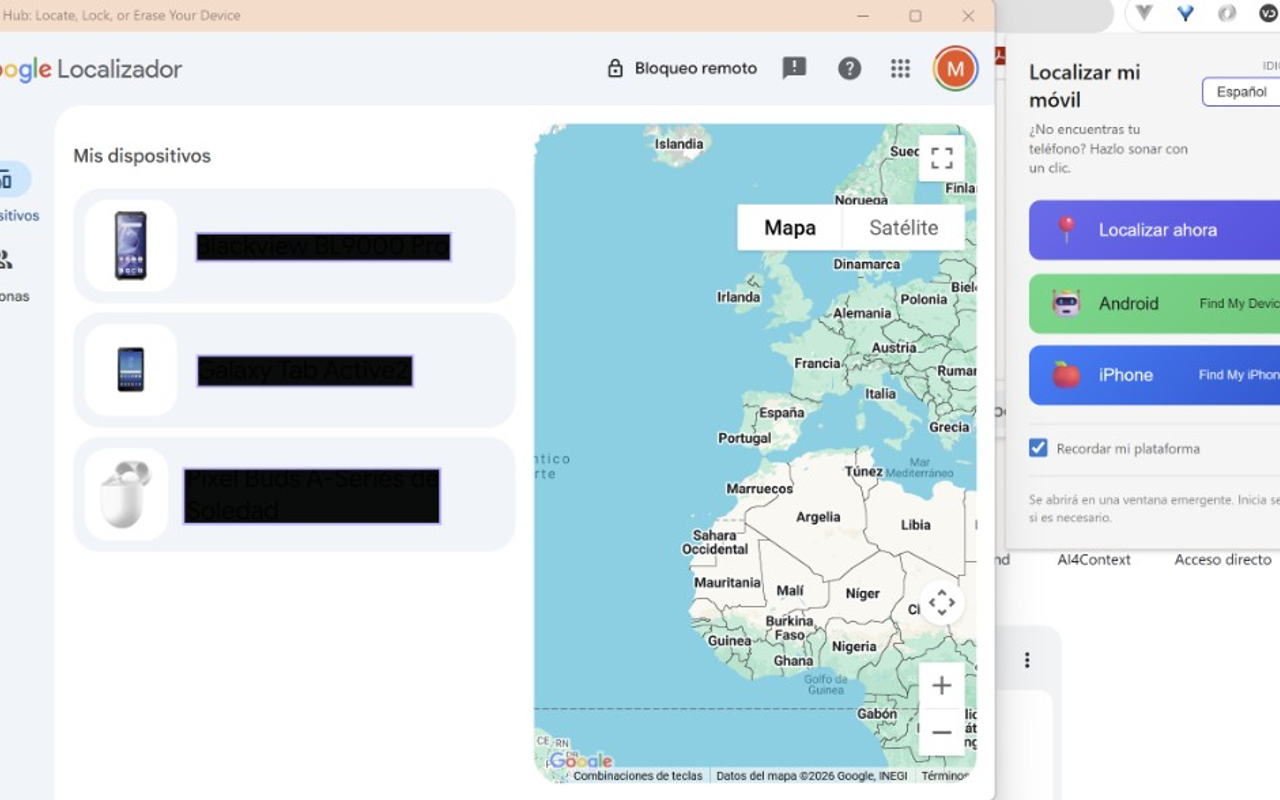
Task: Click the Localizar mi móvil heading
Action: (1084, 86)
